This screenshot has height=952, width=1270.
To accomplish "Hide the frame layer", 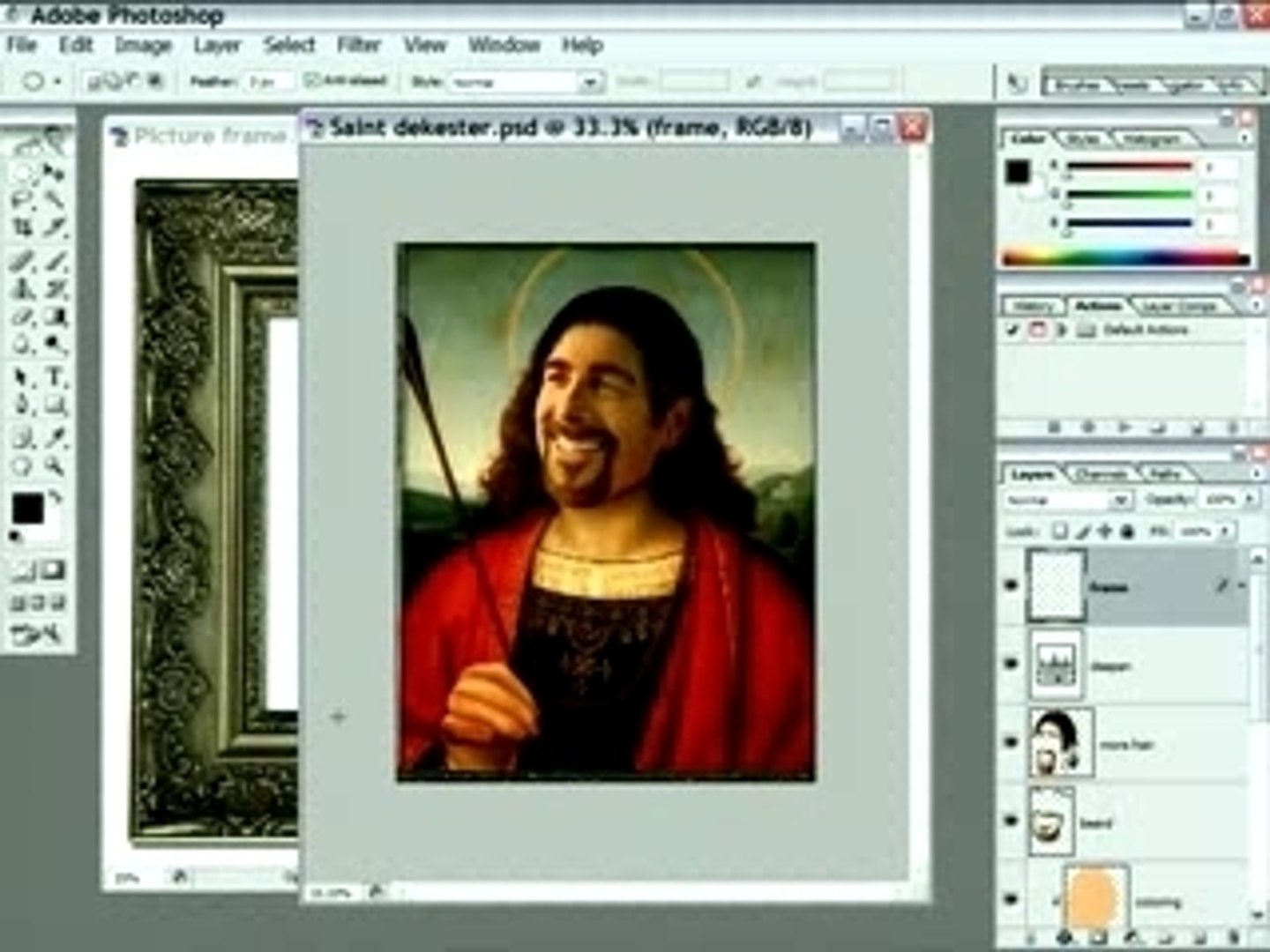I will (1012, 585).
